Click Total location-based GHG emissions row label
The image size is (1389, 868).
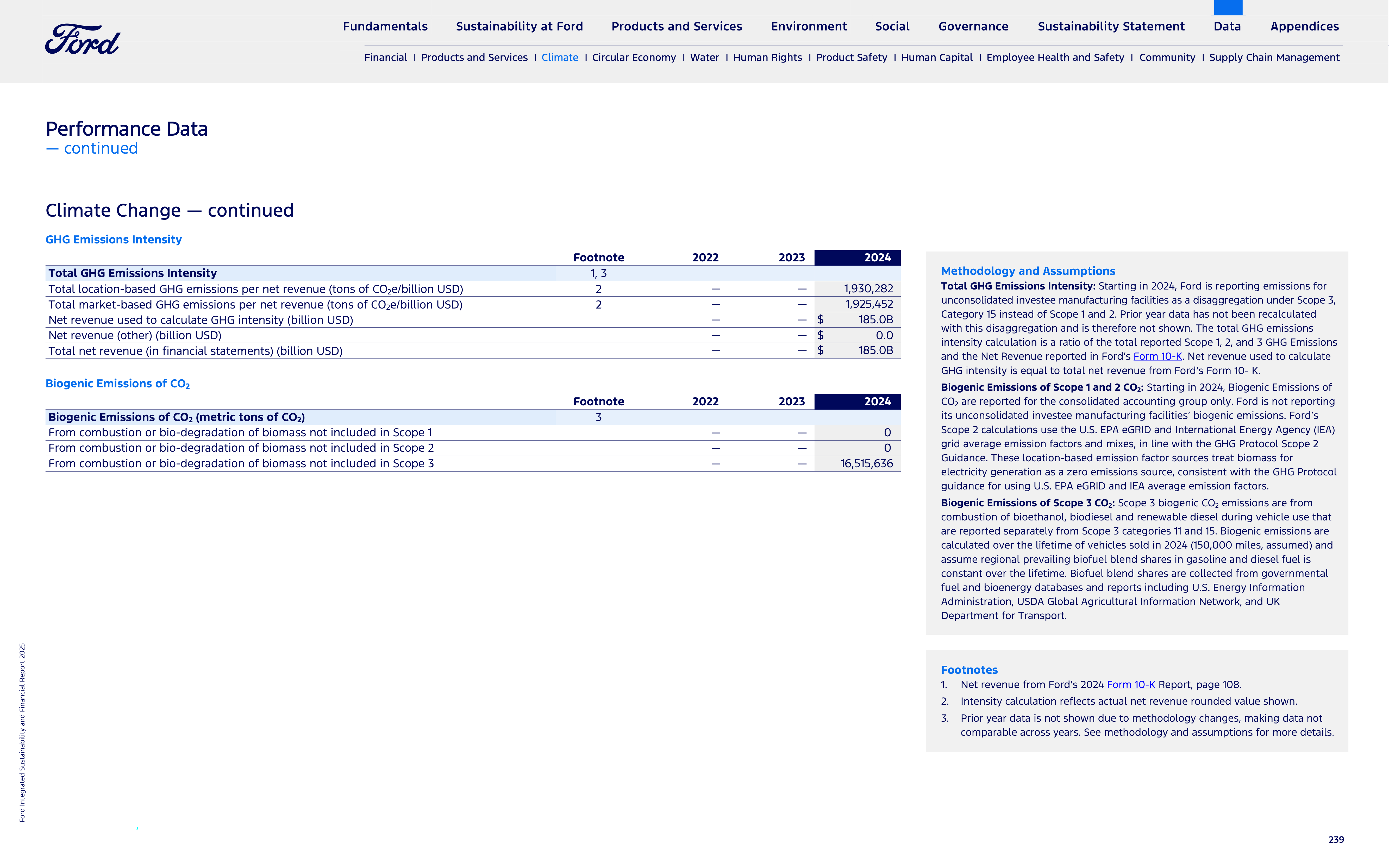[x=255, y=289]
